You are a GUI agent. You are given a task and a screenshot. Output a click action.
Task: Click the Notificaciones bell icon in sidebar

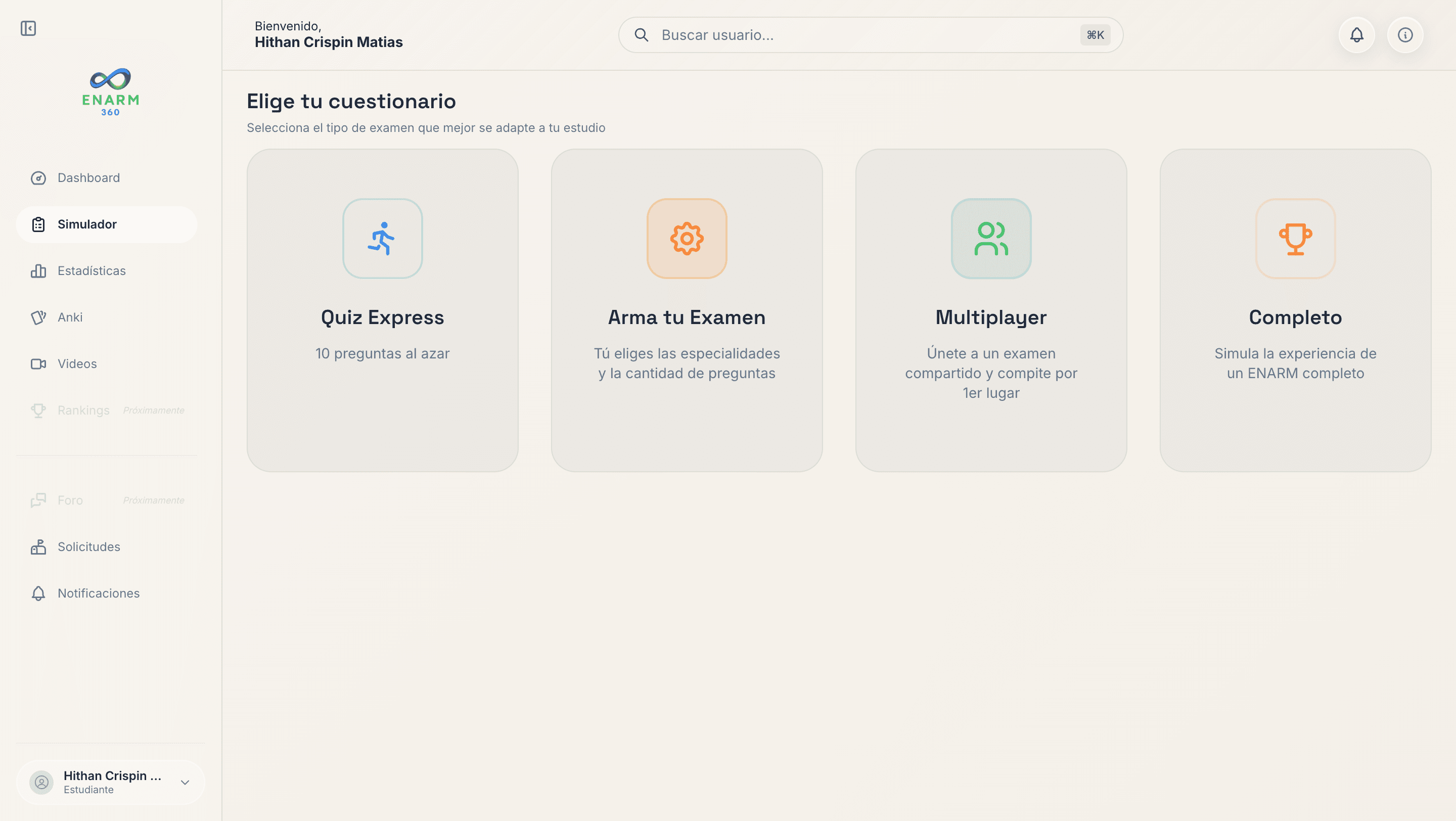(38, 594)
